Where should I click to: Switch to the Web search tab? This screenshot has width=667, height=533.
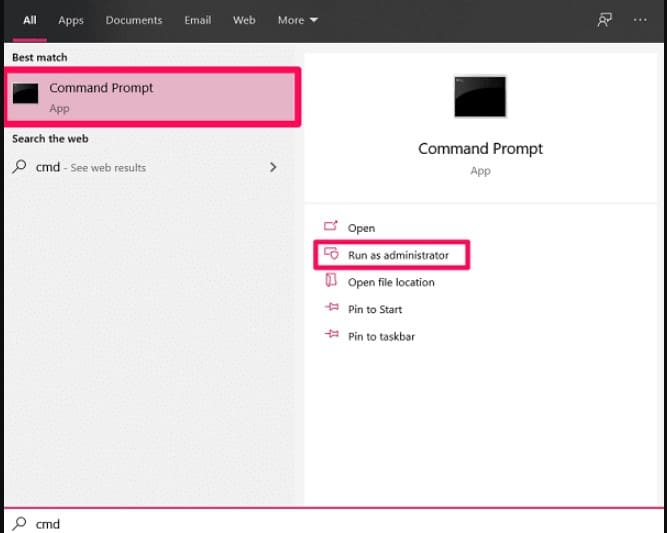click(x=244, y=20)
